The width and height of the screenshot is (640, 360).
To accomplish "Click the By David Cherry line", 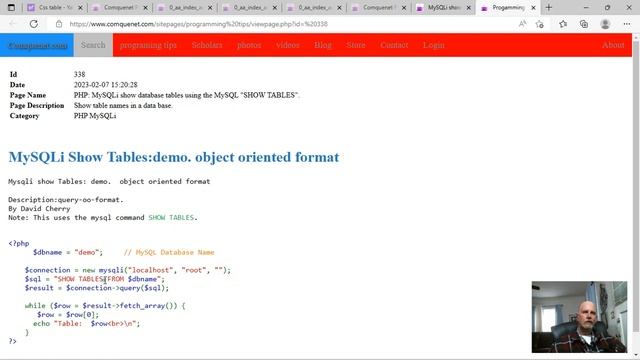I will click(x=39, y=209).
